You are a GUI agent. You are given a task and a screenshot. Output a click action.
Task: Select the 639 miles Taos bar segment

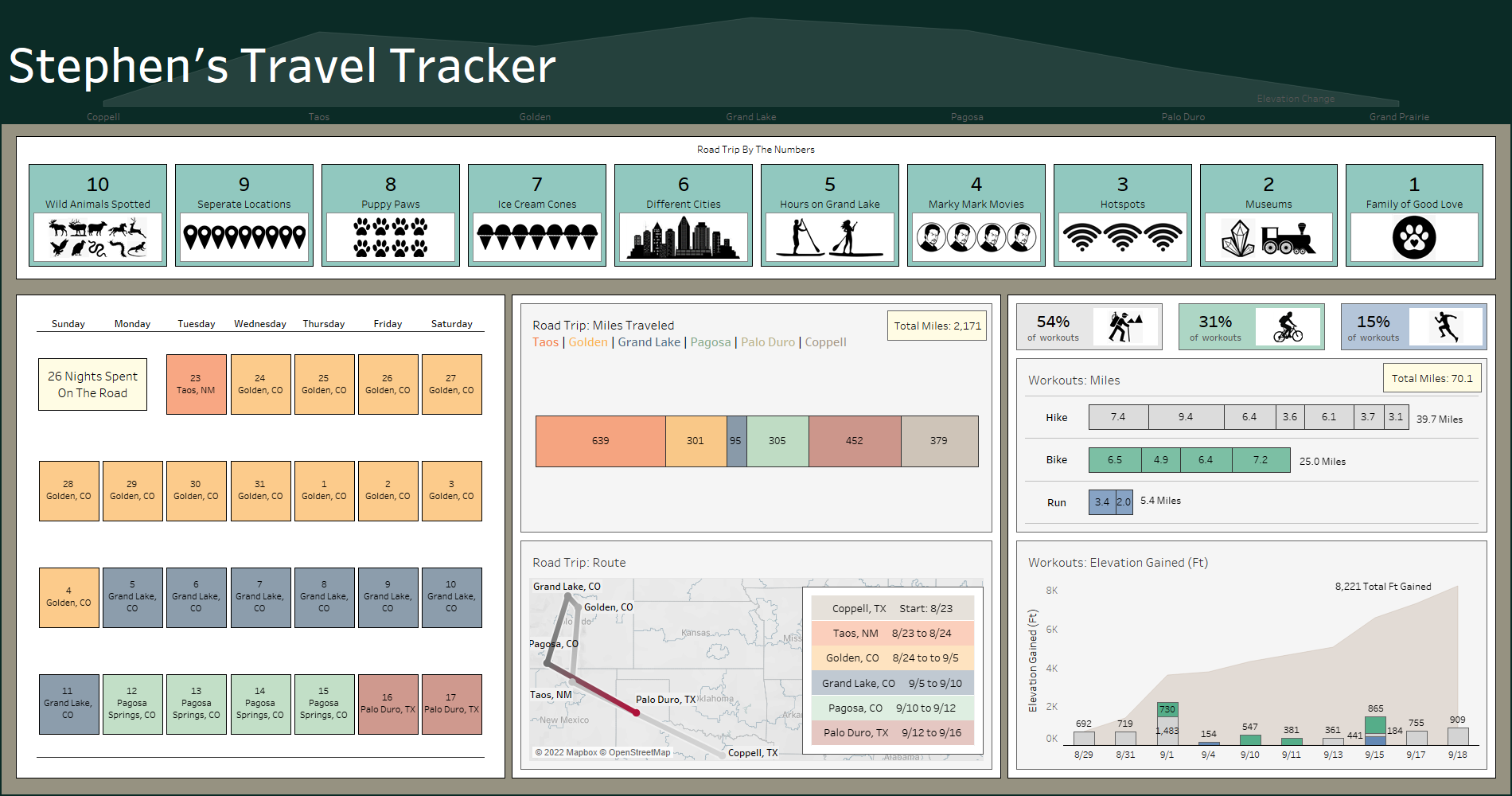[x=600, y=441]
